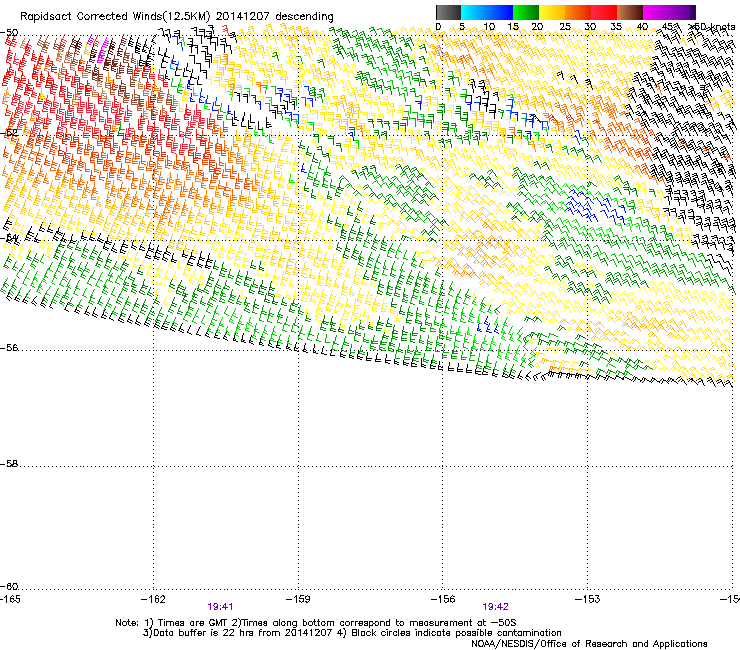Click the '-60' latitude axis label
Viewport: 740px width, 650px height.
9,586
